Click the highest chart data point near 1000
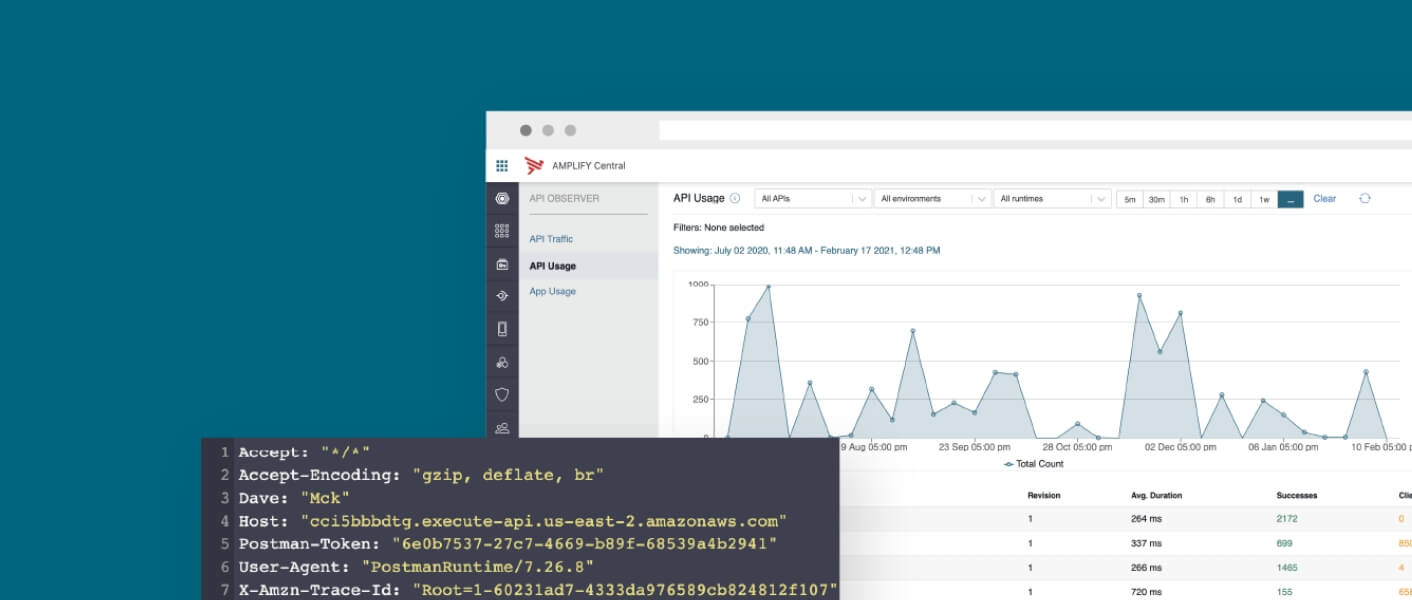Screen dimensions: 1412x600 [x=768, y=287]
